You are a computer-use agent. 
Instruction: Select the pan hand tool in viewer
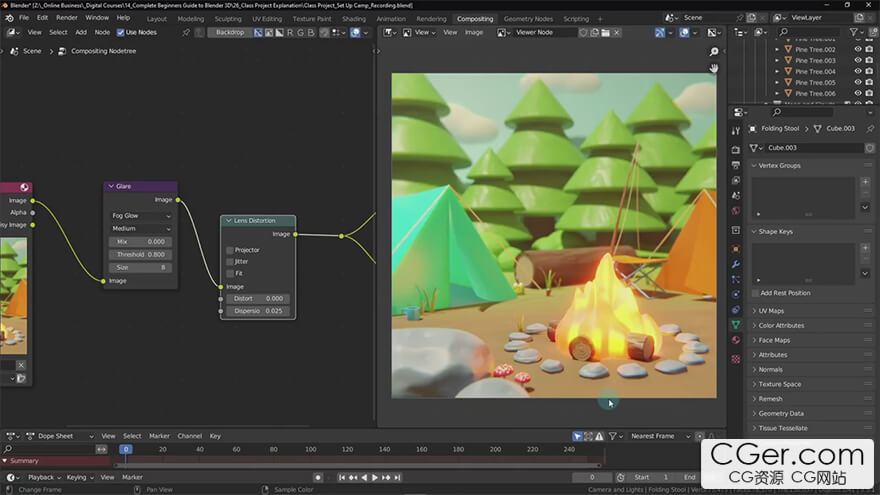pos(714,68)
